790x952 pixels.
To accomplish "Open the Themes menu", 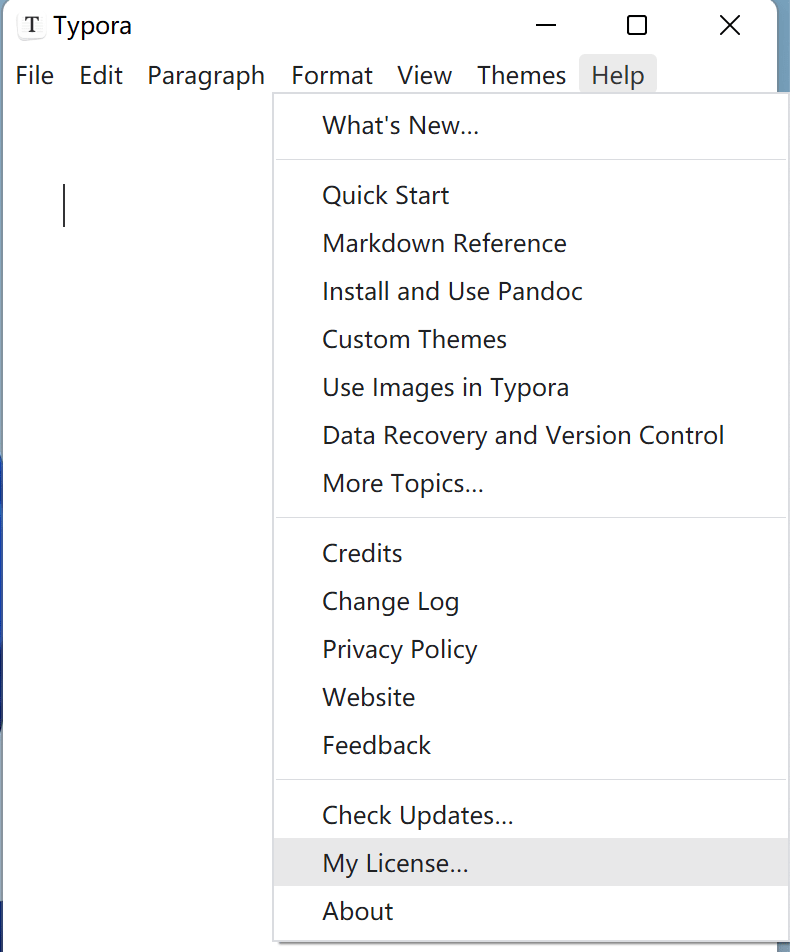I will click(x=521, y=76).
